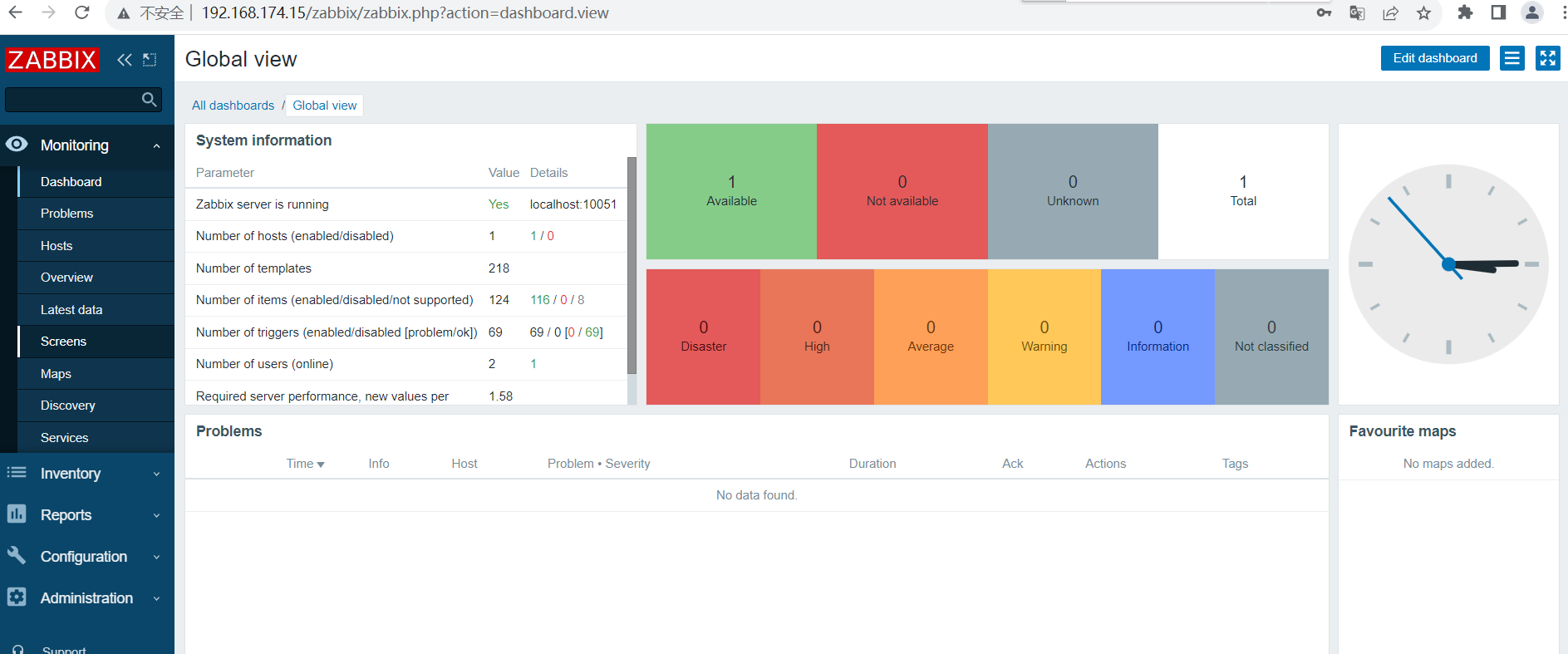Open Services in Monitoring menu

click(96, 438)
